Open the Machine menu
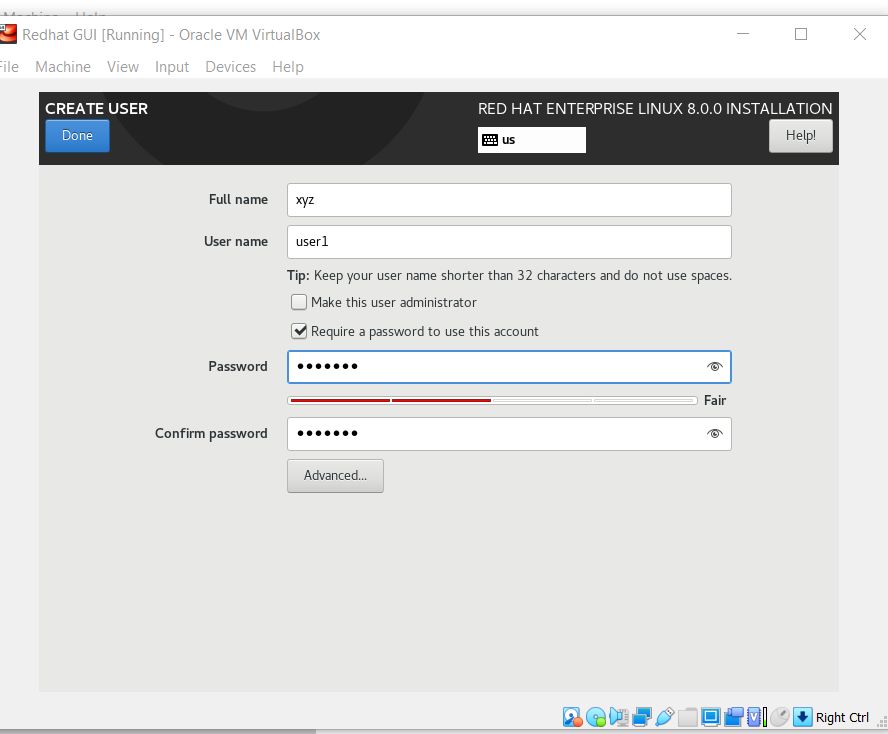The width and height of the screenshot is (888, 734). point(63,67)
